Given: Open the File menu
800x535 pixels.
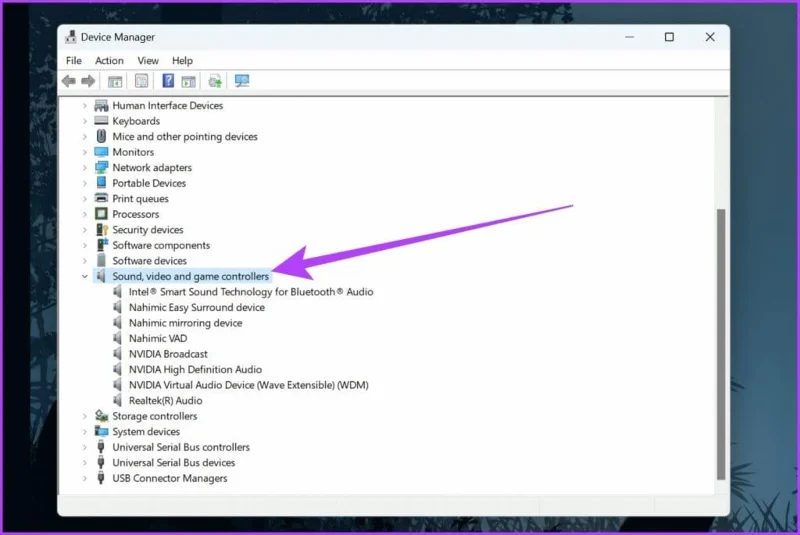Looking at the screenshot, I should 73,60.
